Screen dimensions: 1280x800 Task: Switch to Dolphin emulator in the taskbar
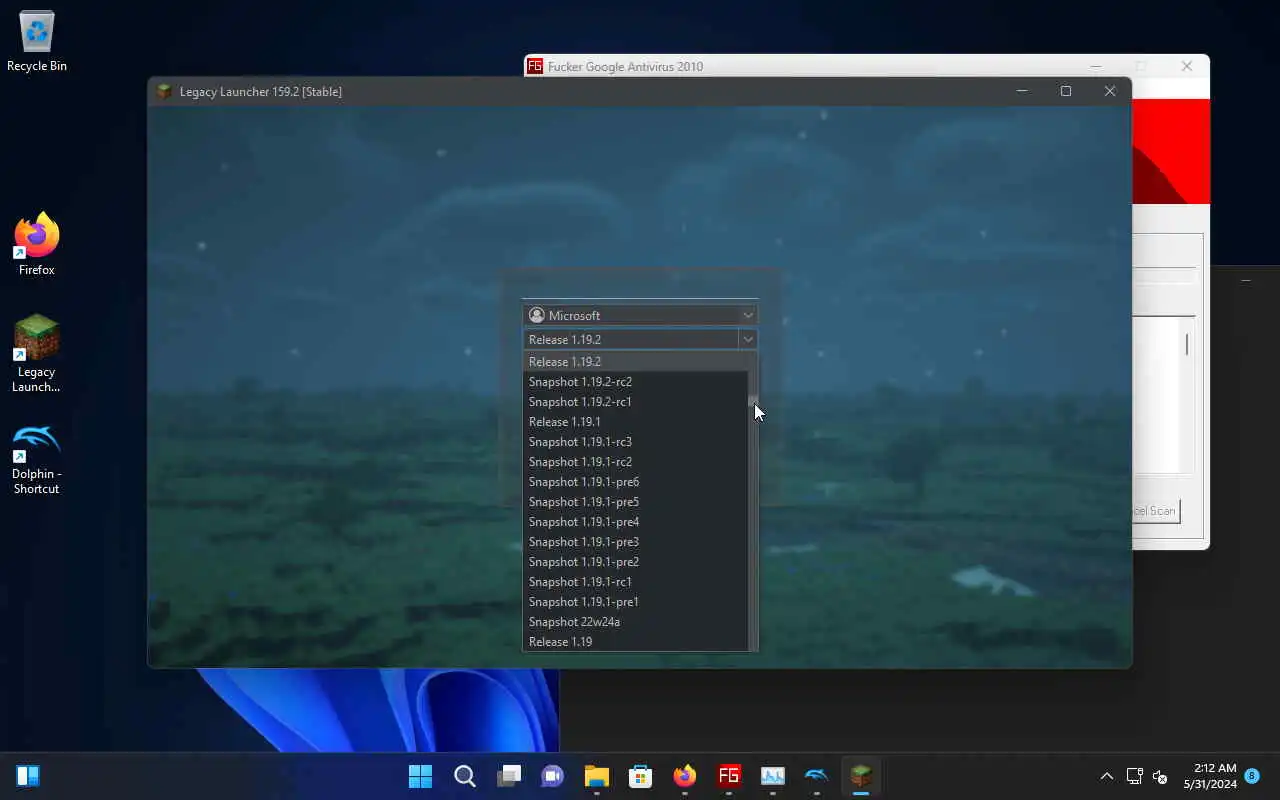(x=817, y=776)
